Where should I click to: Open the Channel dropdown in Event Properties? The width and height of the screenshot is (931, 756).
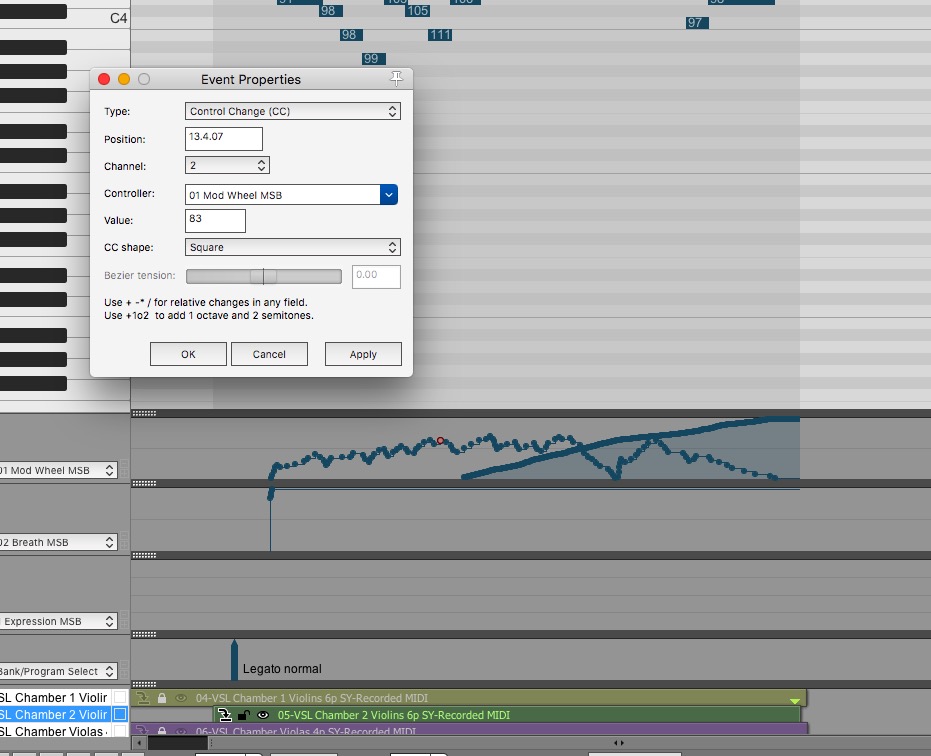tap(227, 165)
